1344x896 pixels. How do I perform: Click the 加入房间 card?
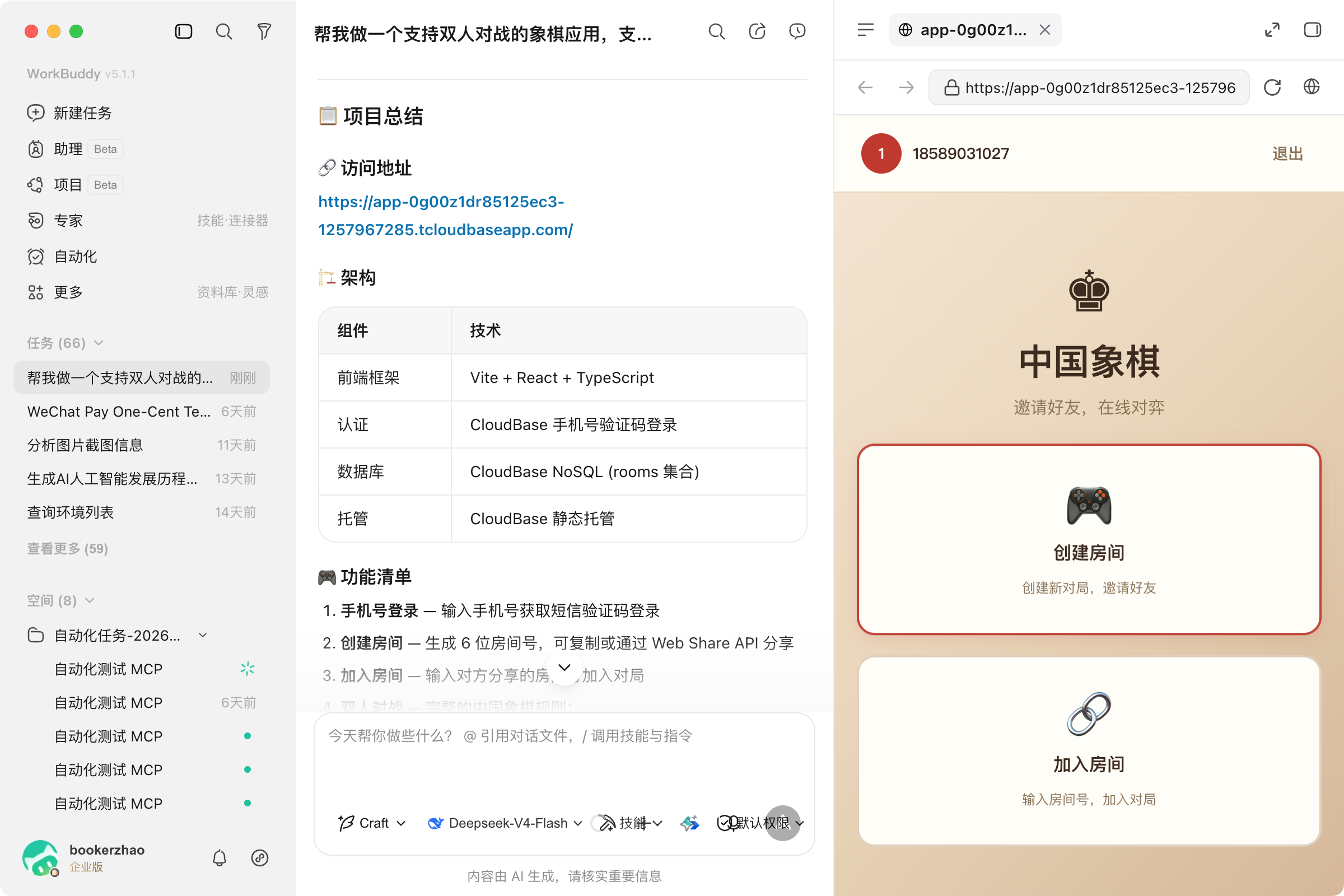pos(1089,751)
